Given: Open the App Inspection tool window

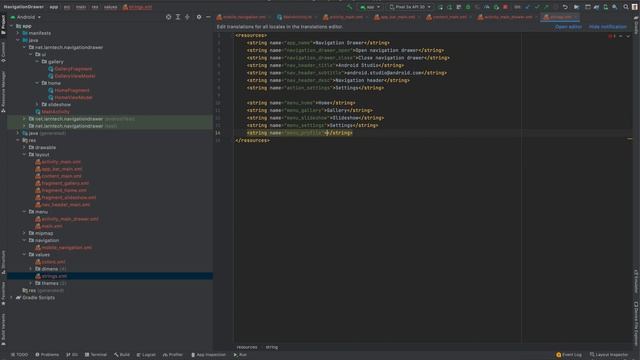Looking at the screenshot, I should pos(208,355).
